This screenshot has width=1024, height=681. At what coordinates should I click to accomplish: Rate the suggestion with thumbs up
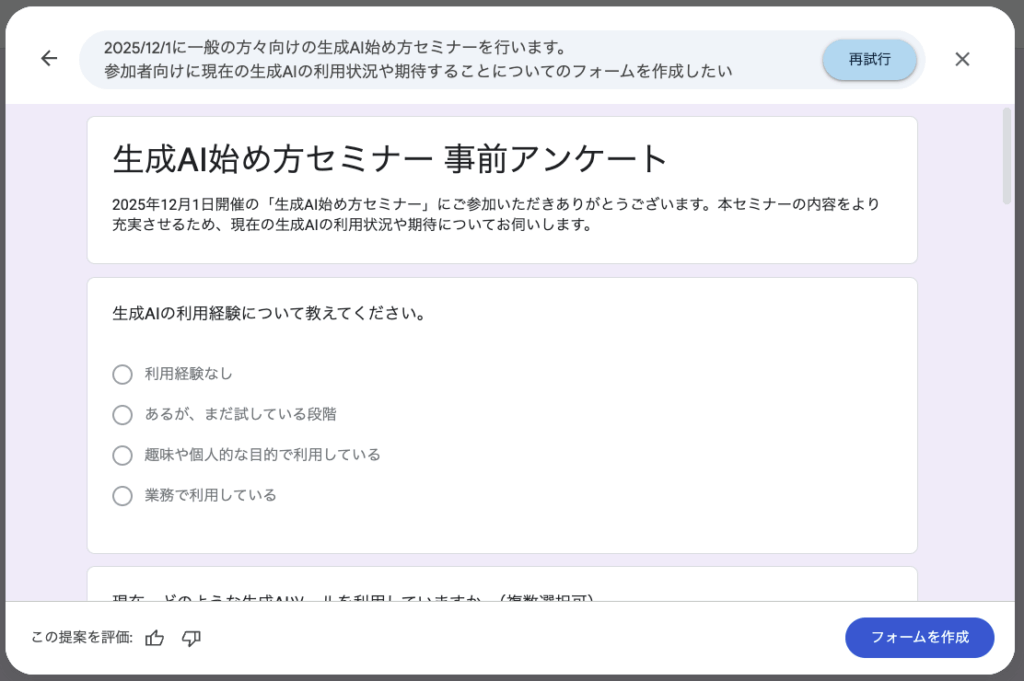point(154,638)
